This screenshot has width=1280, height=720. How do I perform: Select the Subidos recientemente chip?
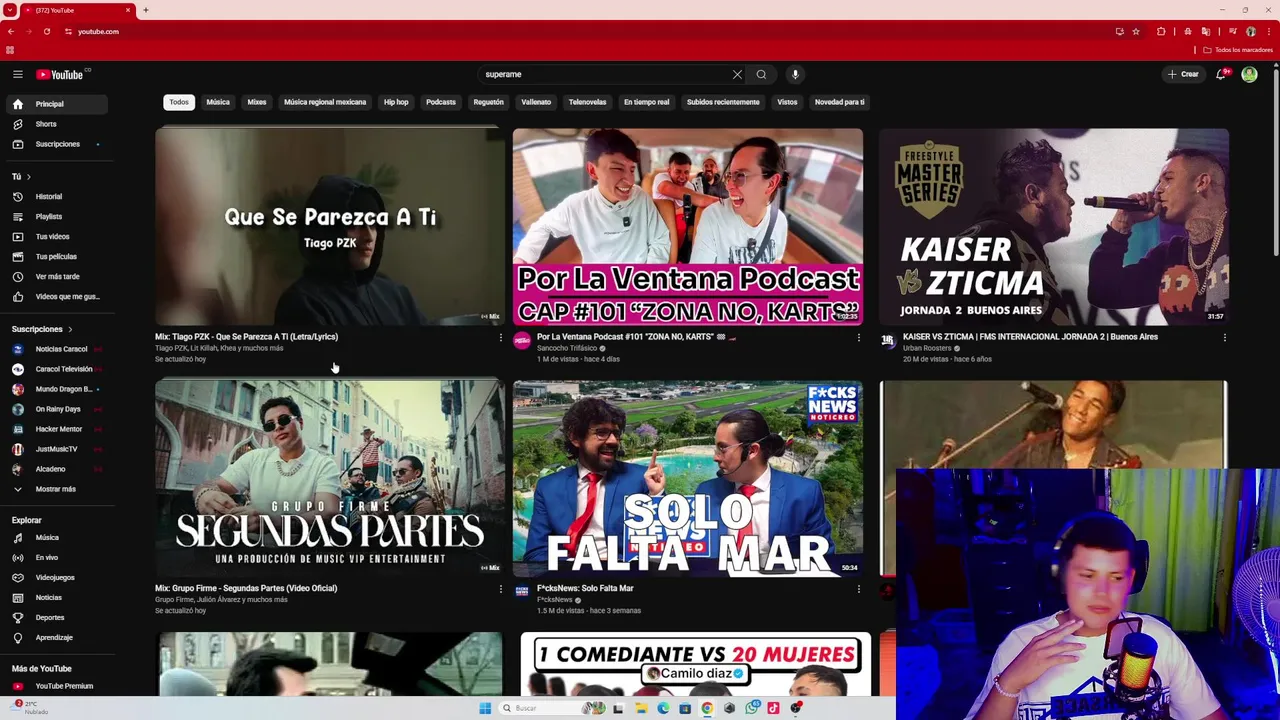click(x=723, y=102)
